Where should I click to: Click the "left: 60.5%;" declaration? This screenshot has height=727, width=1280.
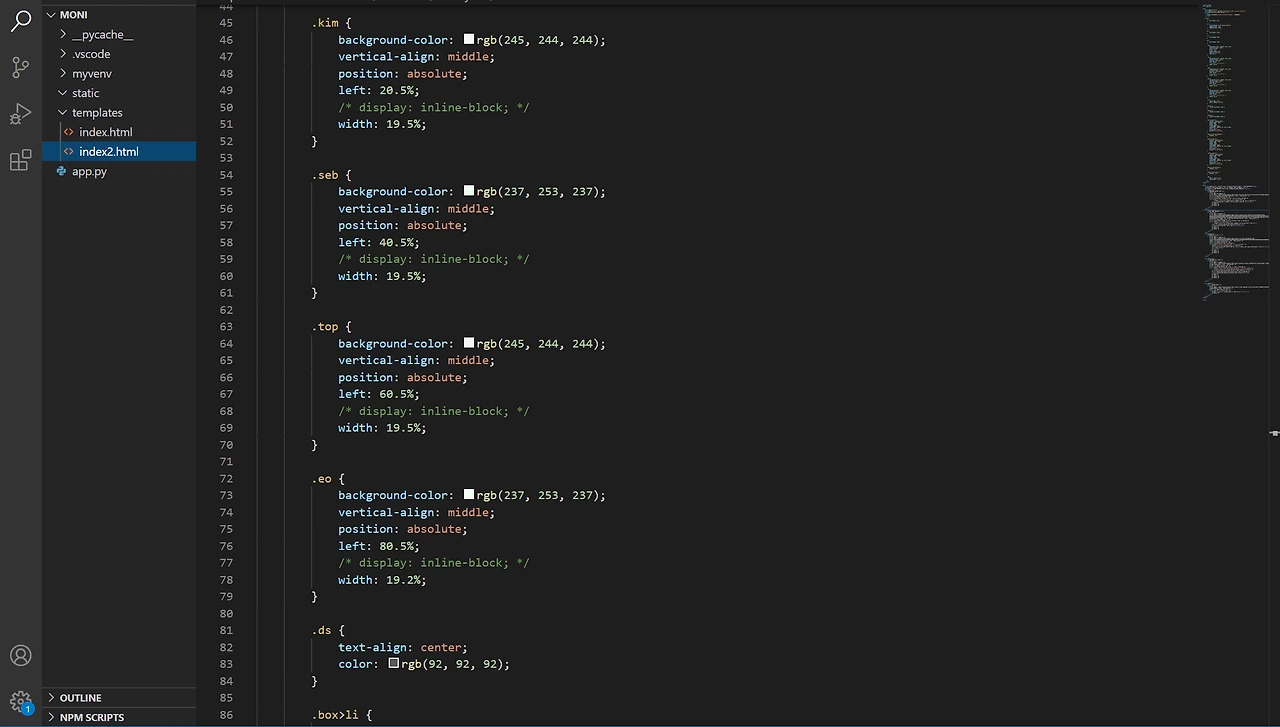(x=379, y=394)
